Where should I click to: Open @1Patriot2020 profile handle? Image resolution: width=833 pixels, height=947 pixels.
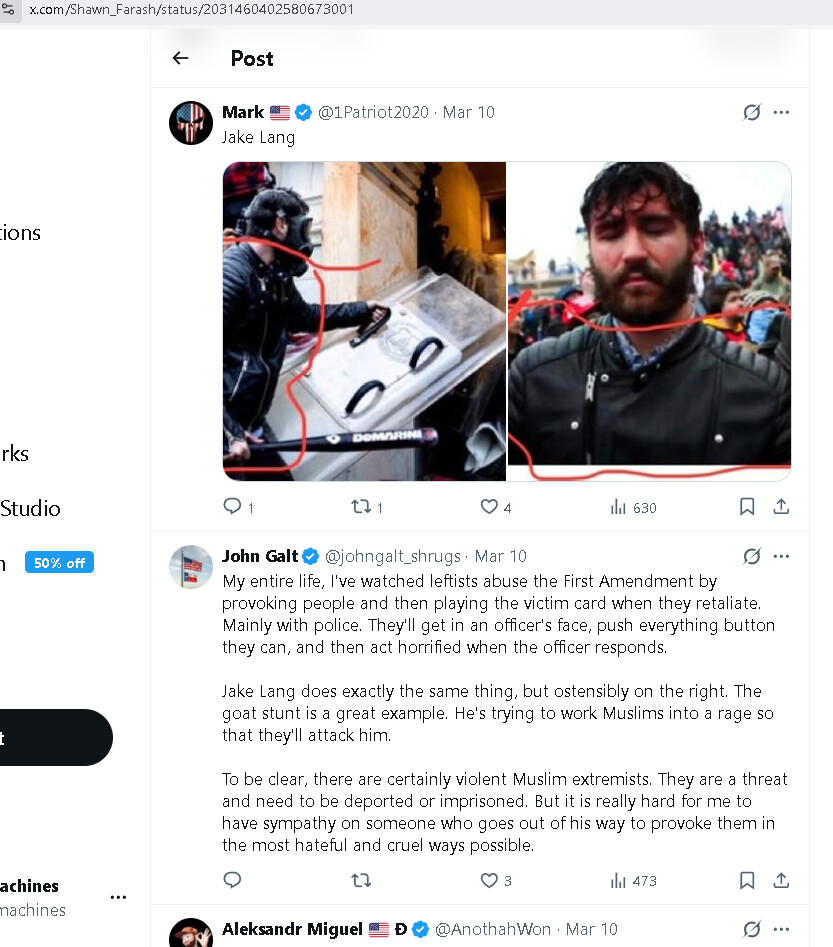click(375, 112)
